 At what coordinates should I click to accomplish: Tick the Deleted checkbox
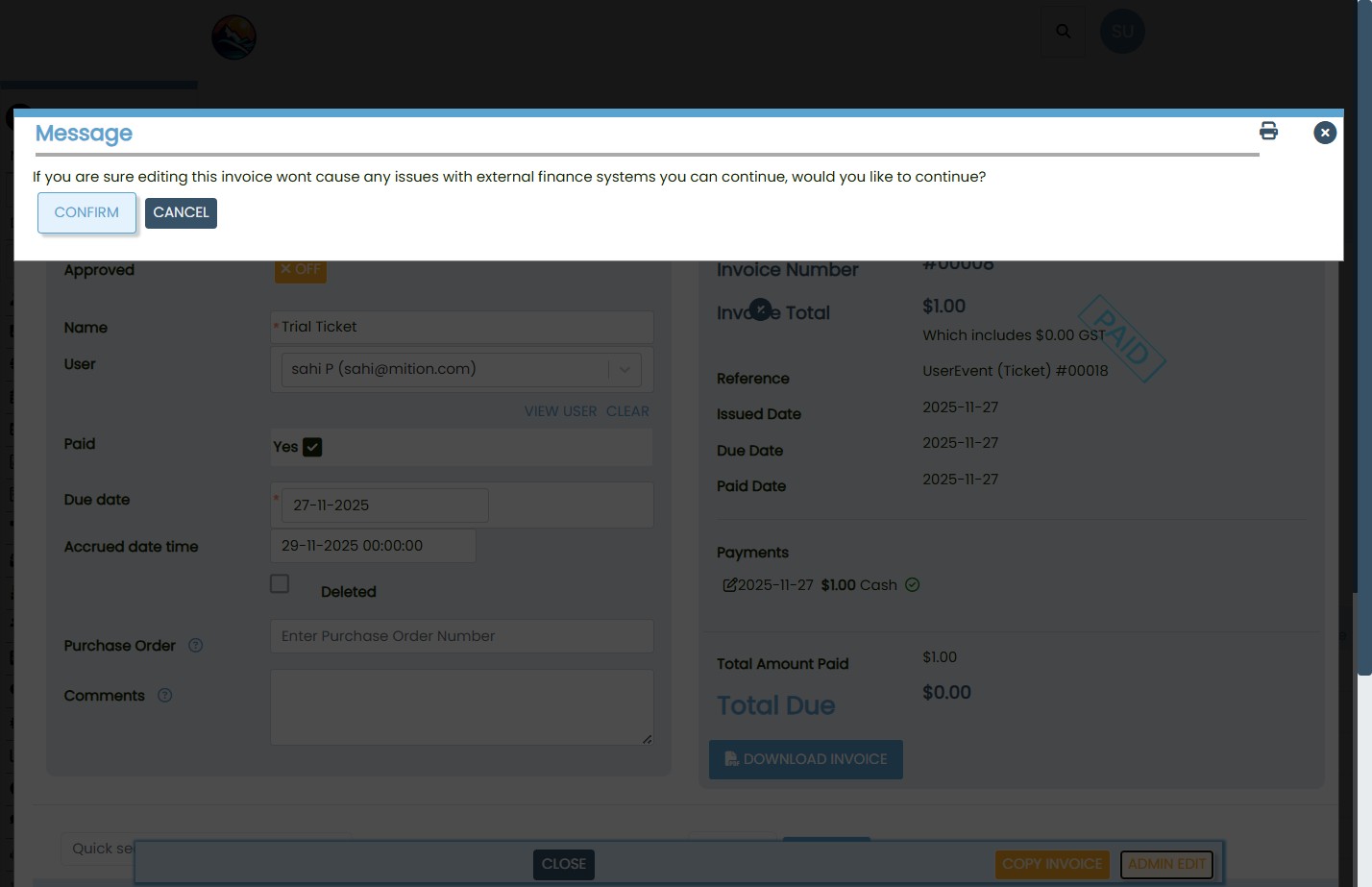(280, 584)
